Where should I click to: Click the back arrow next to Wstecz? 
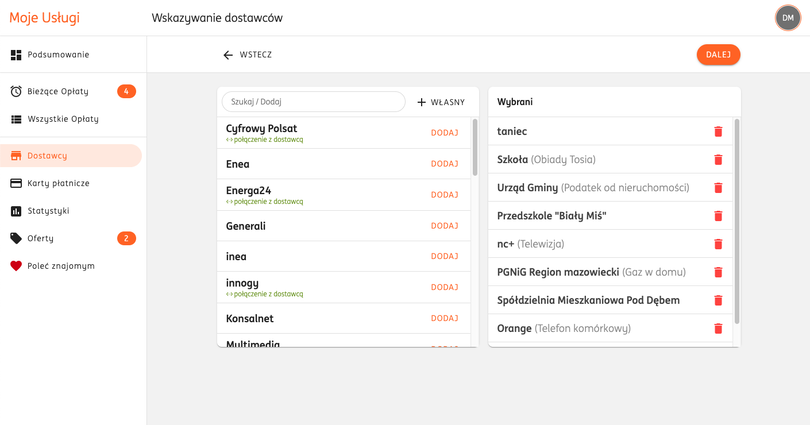coord(228,55)
